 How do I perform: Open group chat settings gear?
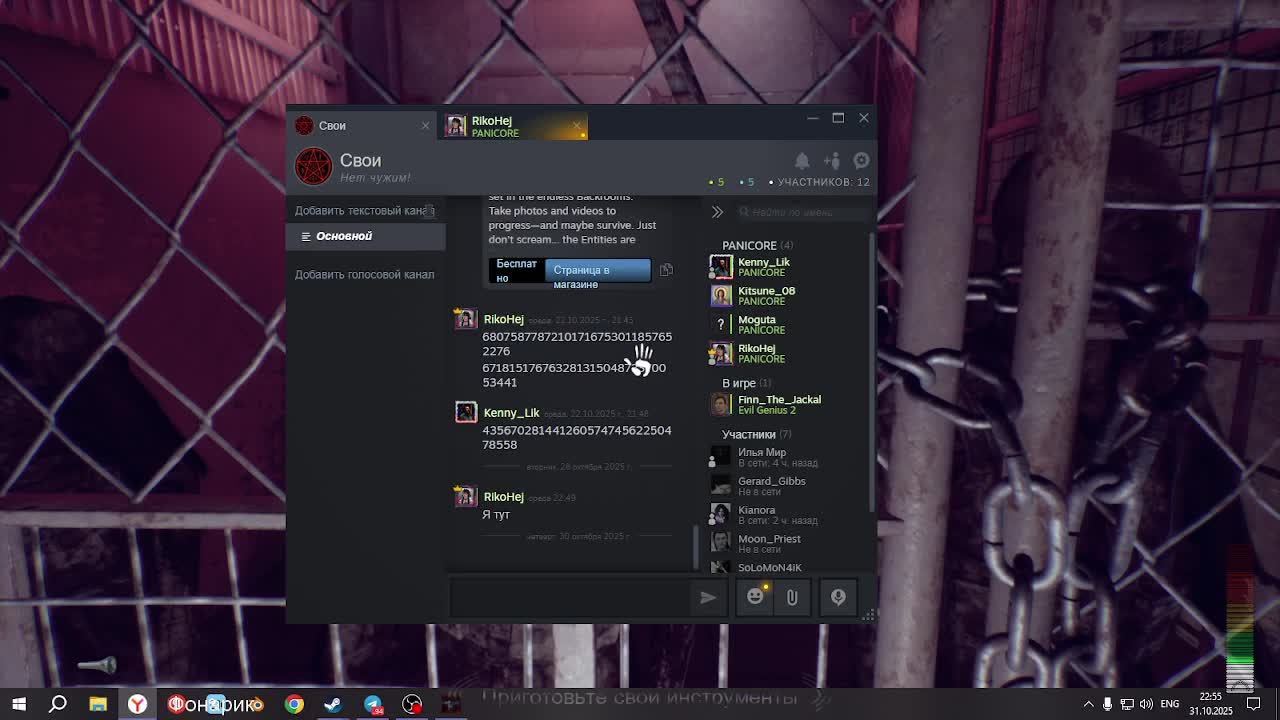(x=861, y=160)
